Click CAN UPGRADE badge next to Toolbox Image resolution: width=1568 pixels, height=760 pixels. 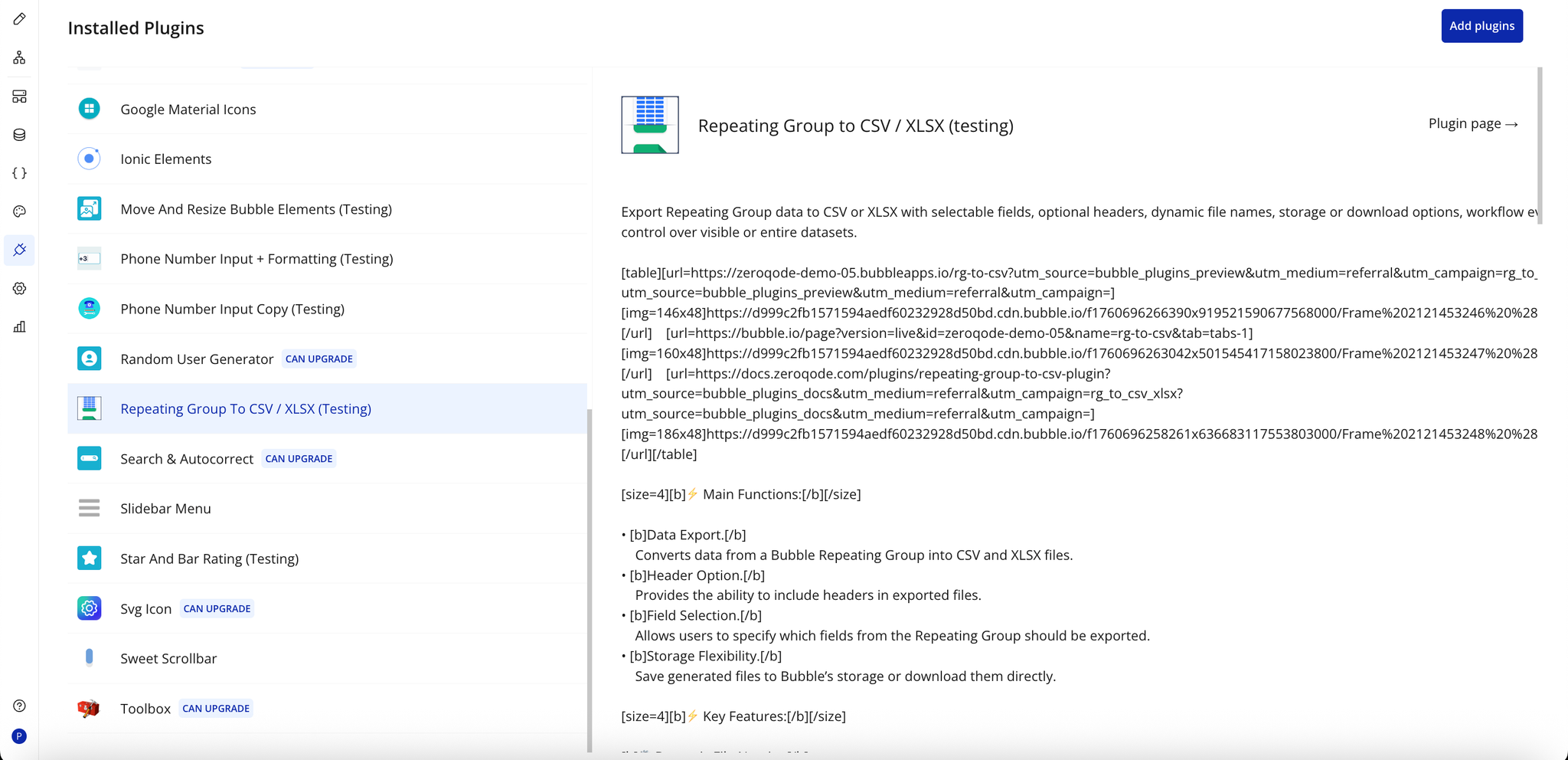coord(216,709)
